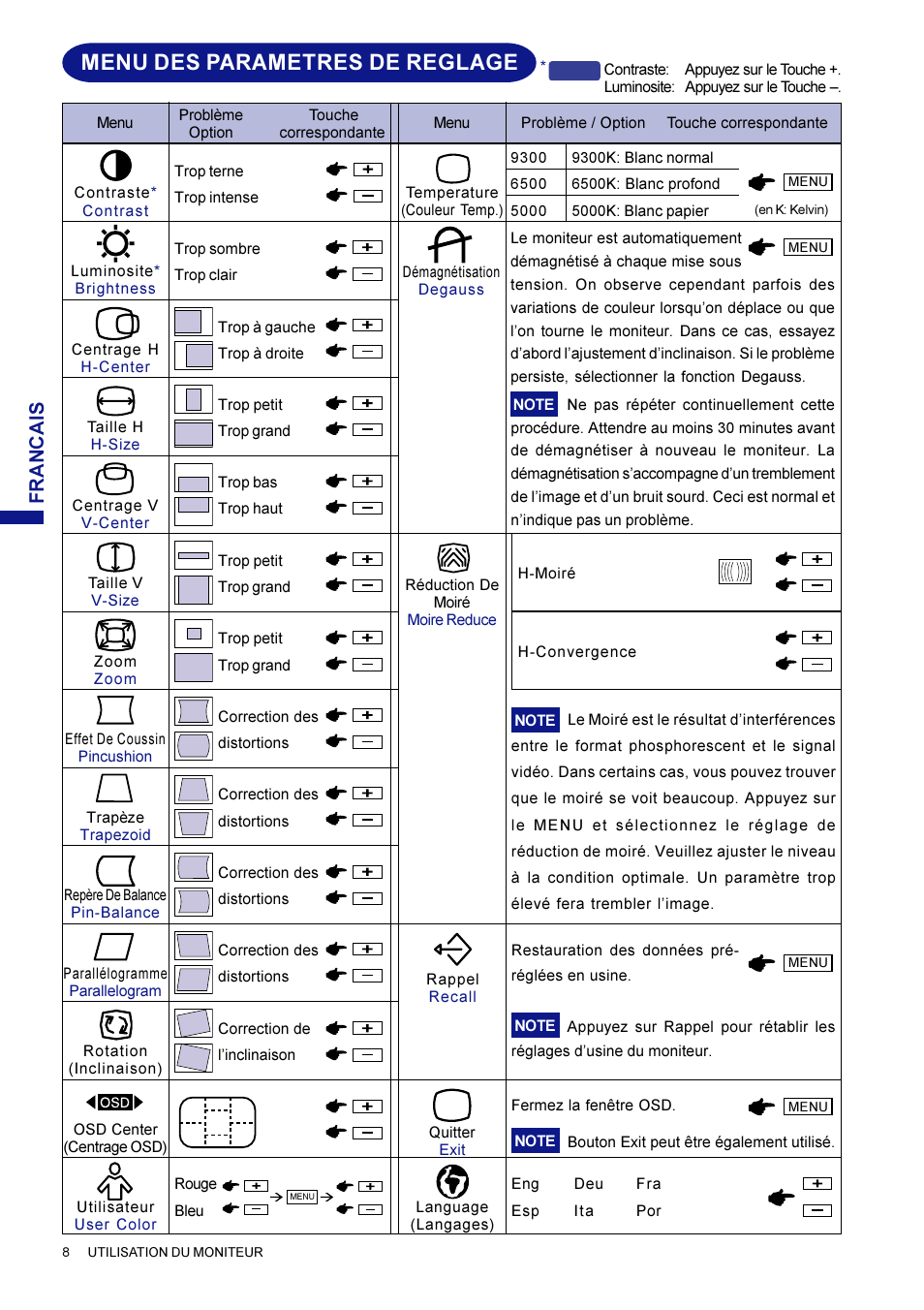Screen dimensions: 924x1310
Task: Select the H-Center icon
Action: click(116, 323)
